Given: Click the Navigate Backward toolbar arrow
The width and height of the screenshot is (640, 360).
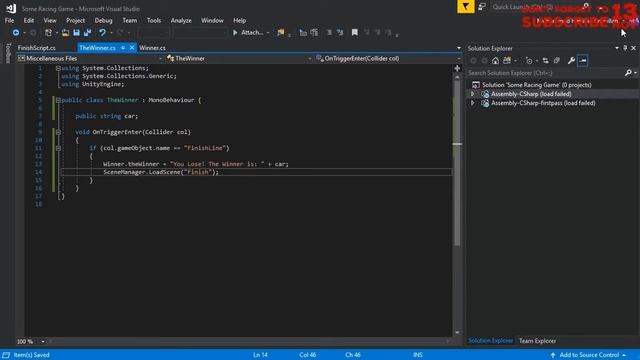Looking at the screenshot, I should (x=16, y=33).
